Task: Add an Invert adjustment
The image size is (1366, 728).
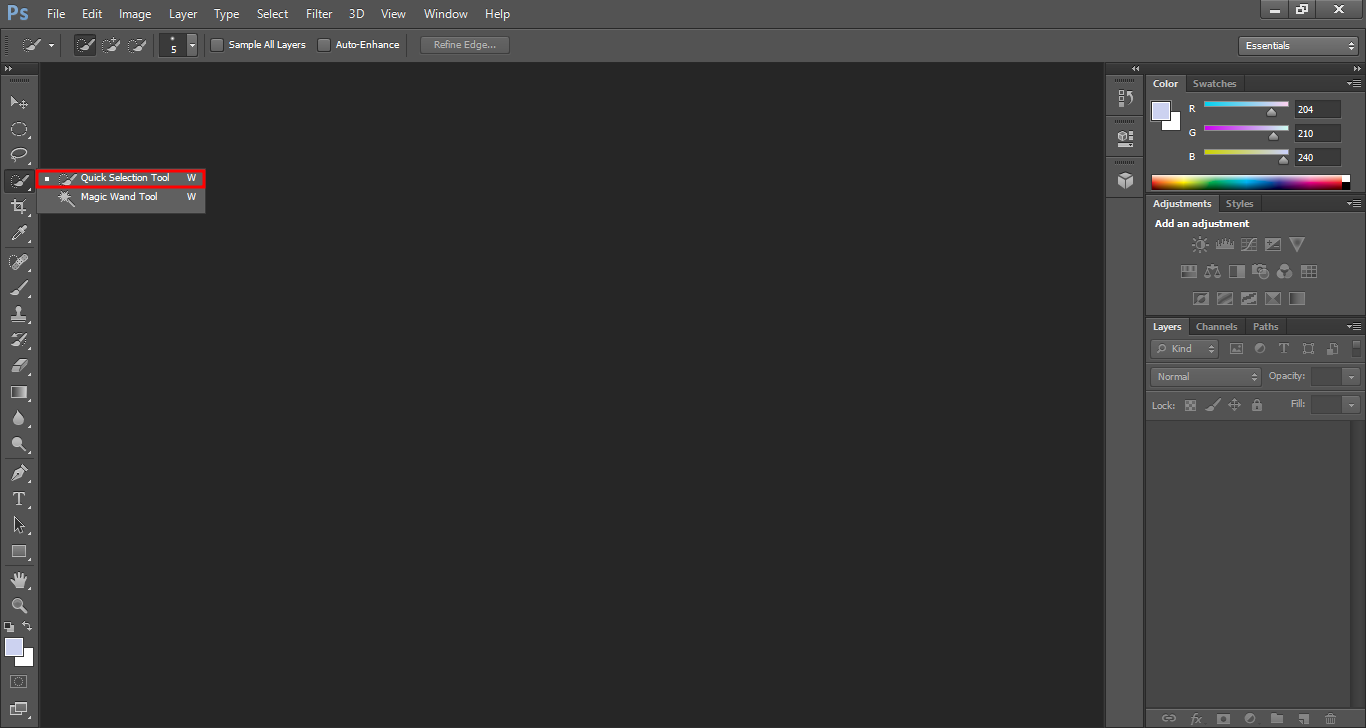Action: pos(1200,298)
